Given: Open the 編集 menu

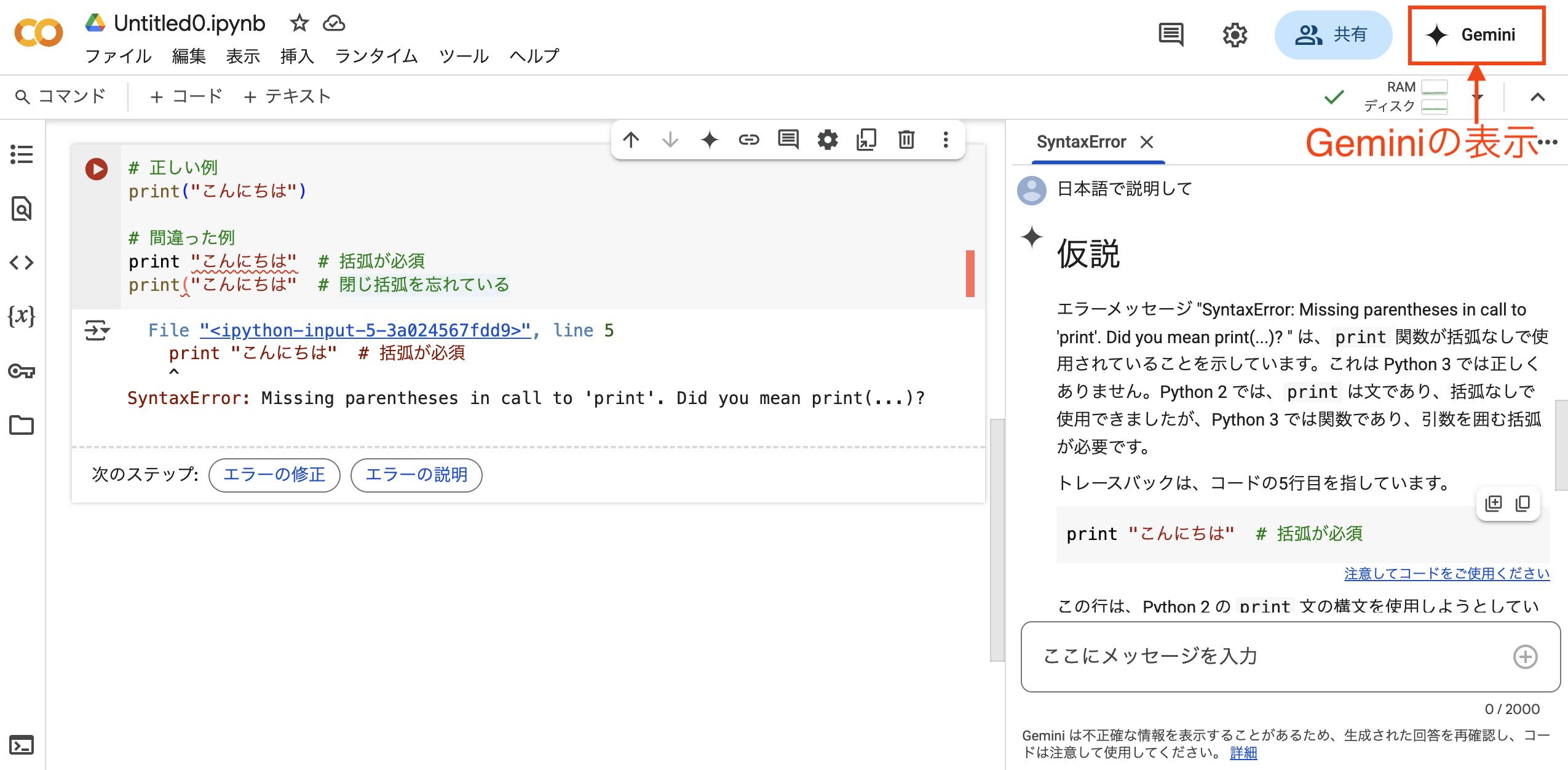Looking at the screenshot, I should click(189, 56).
